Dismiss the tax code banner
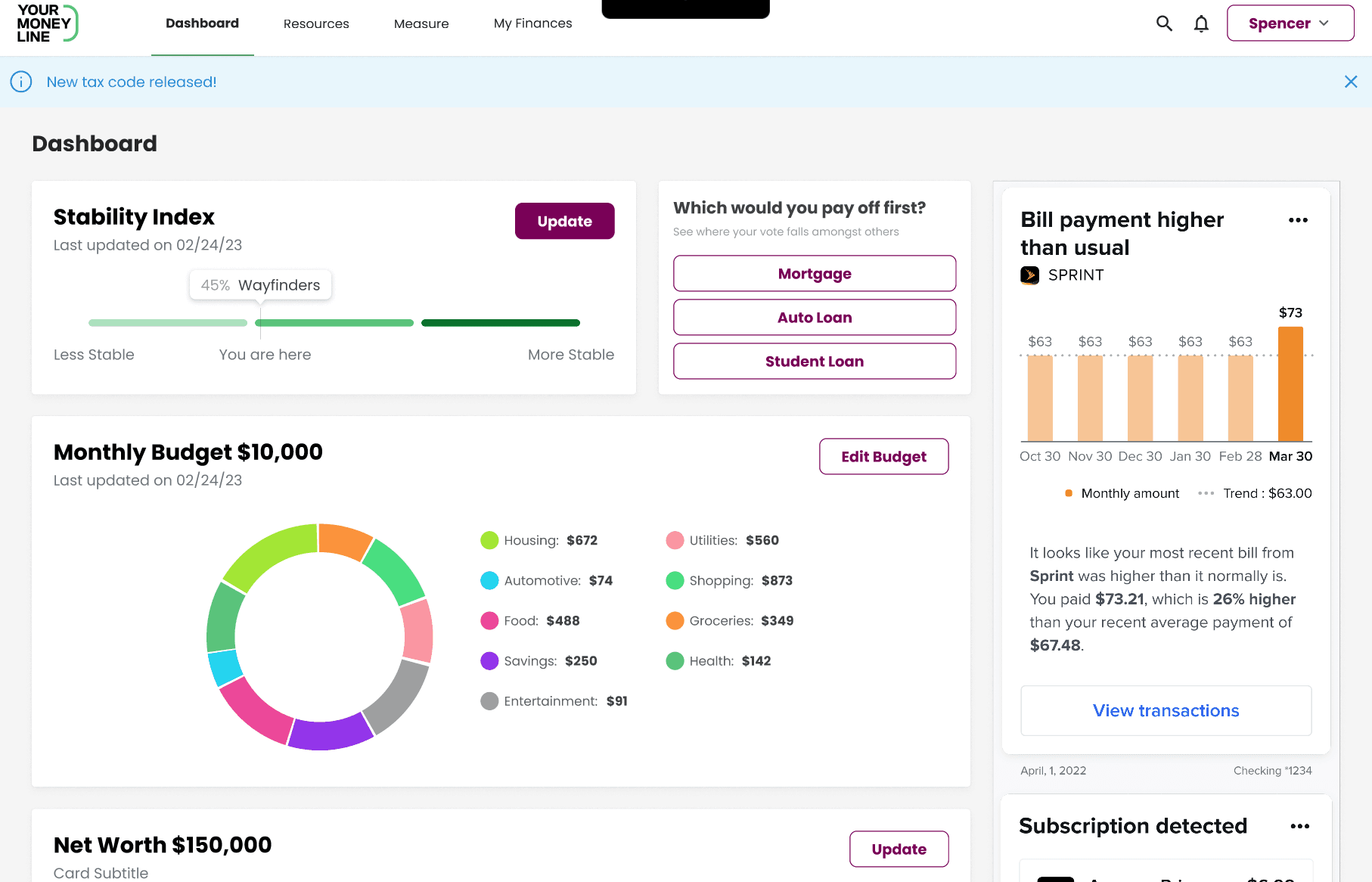Screen dimensions: 1372x882 click(x=1350, y=82)
